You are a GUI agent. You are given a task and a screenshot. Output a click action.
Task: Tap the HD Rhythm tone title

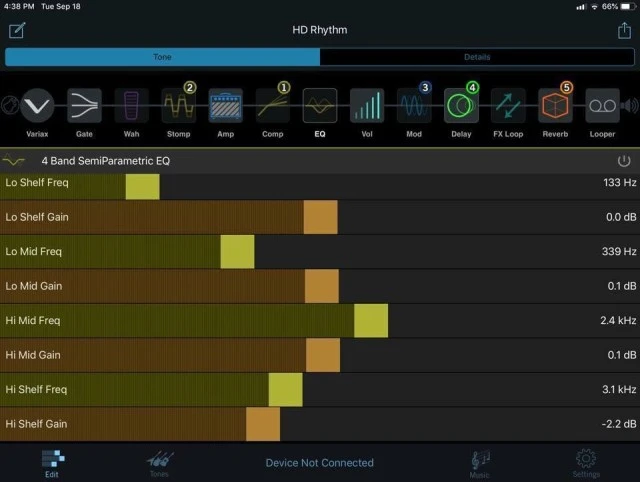[320, 30]
